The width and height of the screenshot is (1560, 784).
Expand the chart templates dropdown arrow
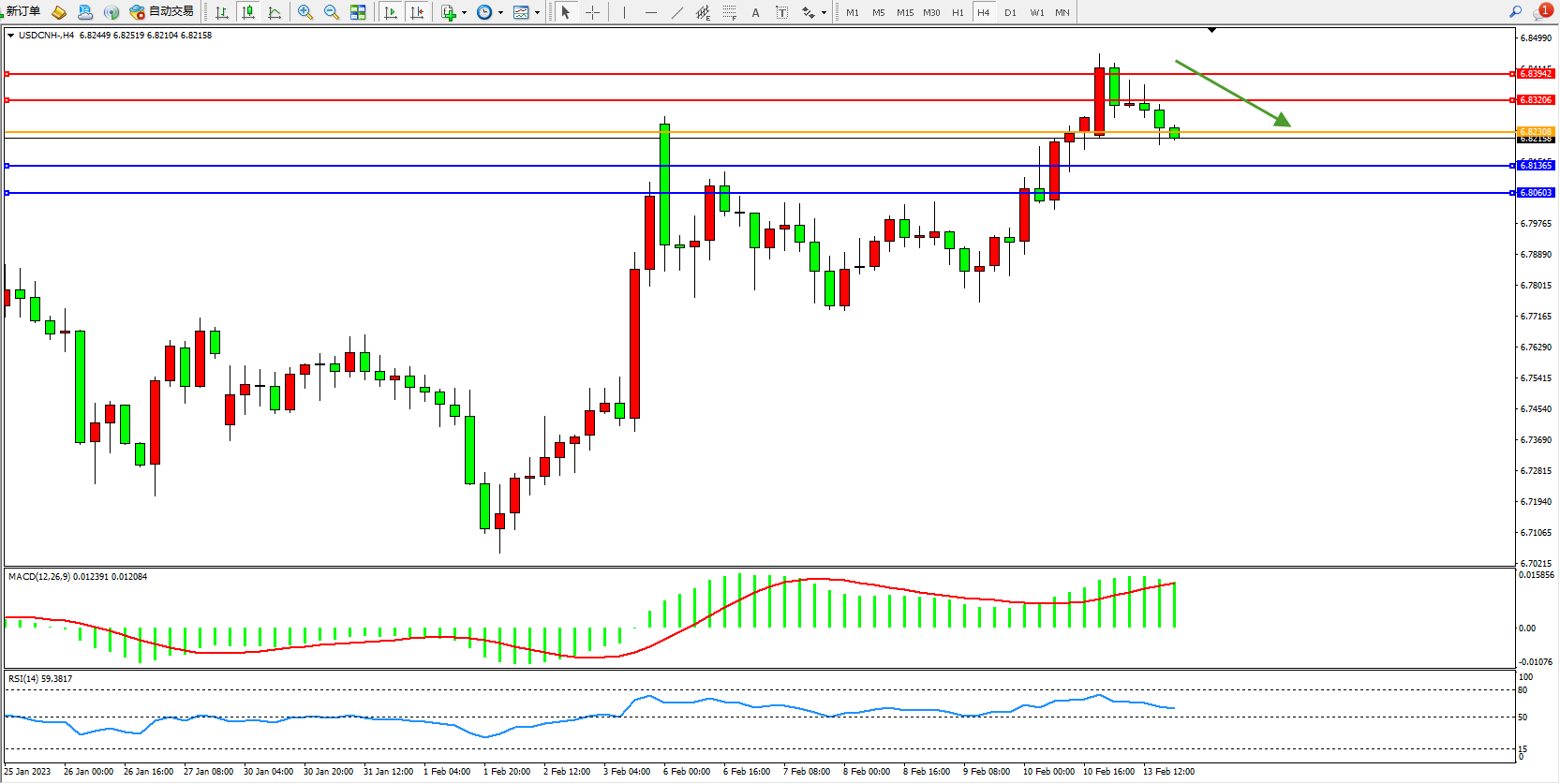point(537,13)
